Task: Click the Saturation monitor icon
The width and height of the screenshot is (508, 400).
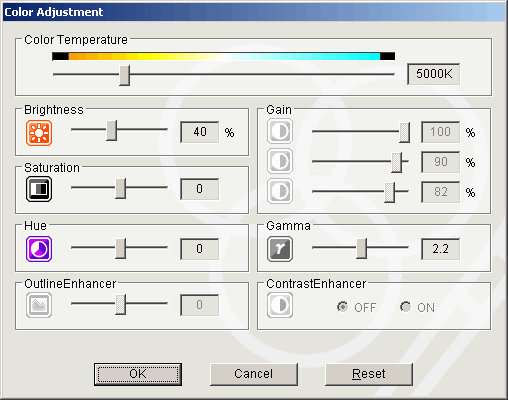Action: (x=39, y=189)
